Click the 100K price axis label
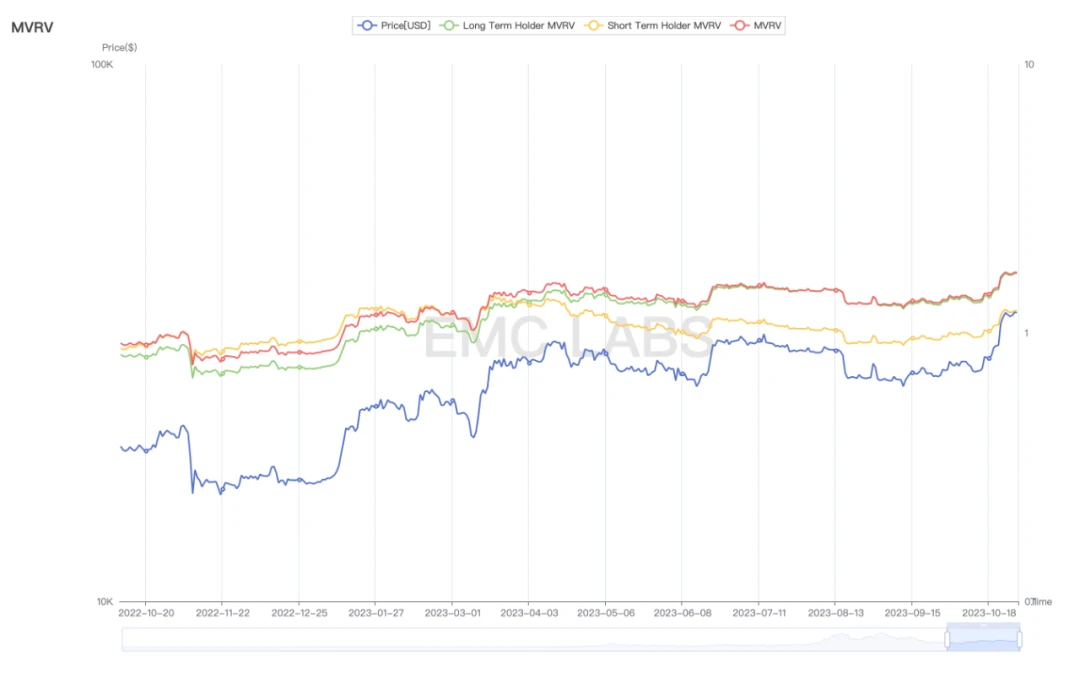1080x678 pixels. point(102,65)
